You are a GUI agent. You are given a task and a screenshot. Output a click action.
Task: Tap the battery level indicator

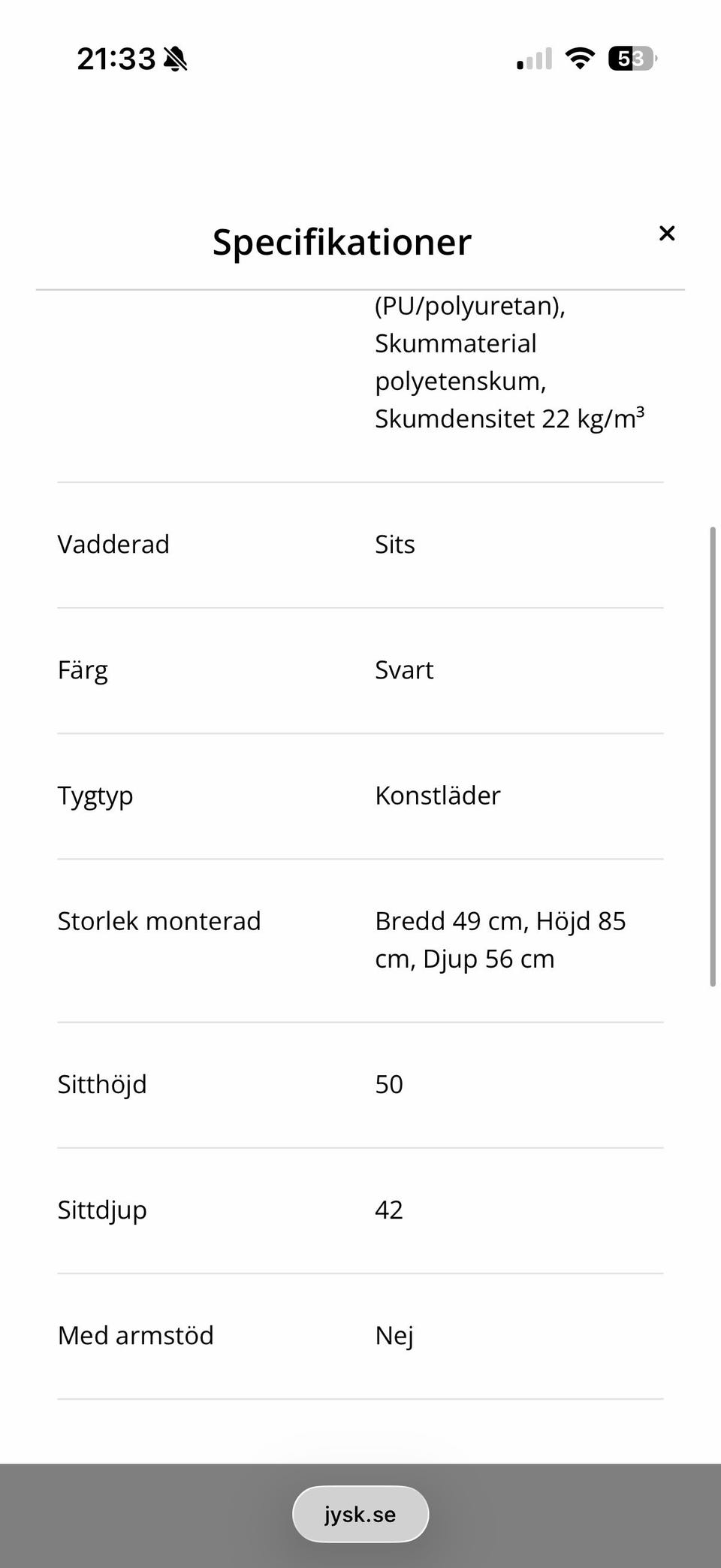click(x=632, y=59)
